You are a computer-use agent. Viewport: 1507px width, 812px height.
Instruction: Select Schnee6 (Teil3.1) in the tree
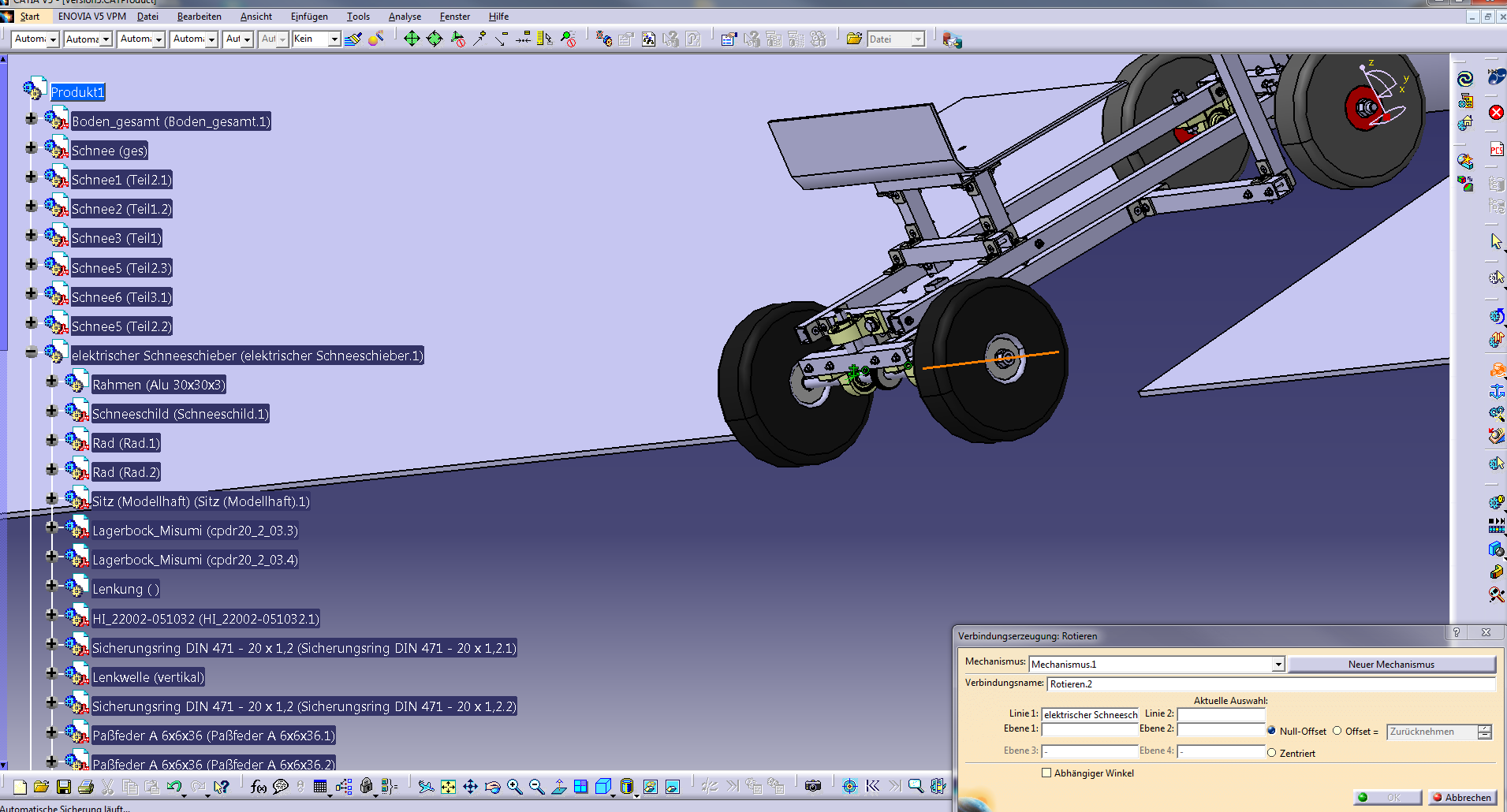(121, 297)
